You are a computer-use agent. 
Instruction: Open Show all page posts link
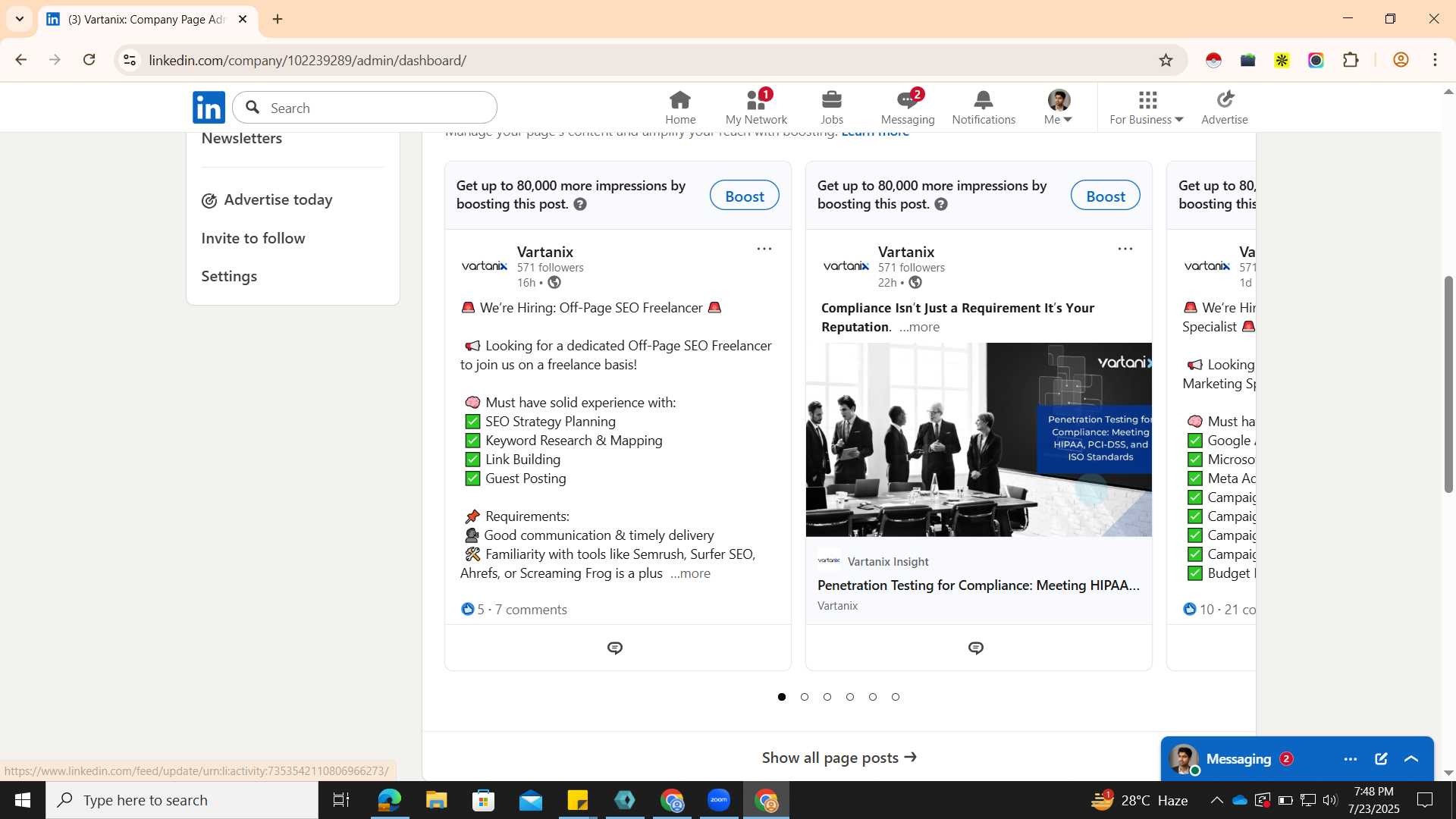coord(839,758)
